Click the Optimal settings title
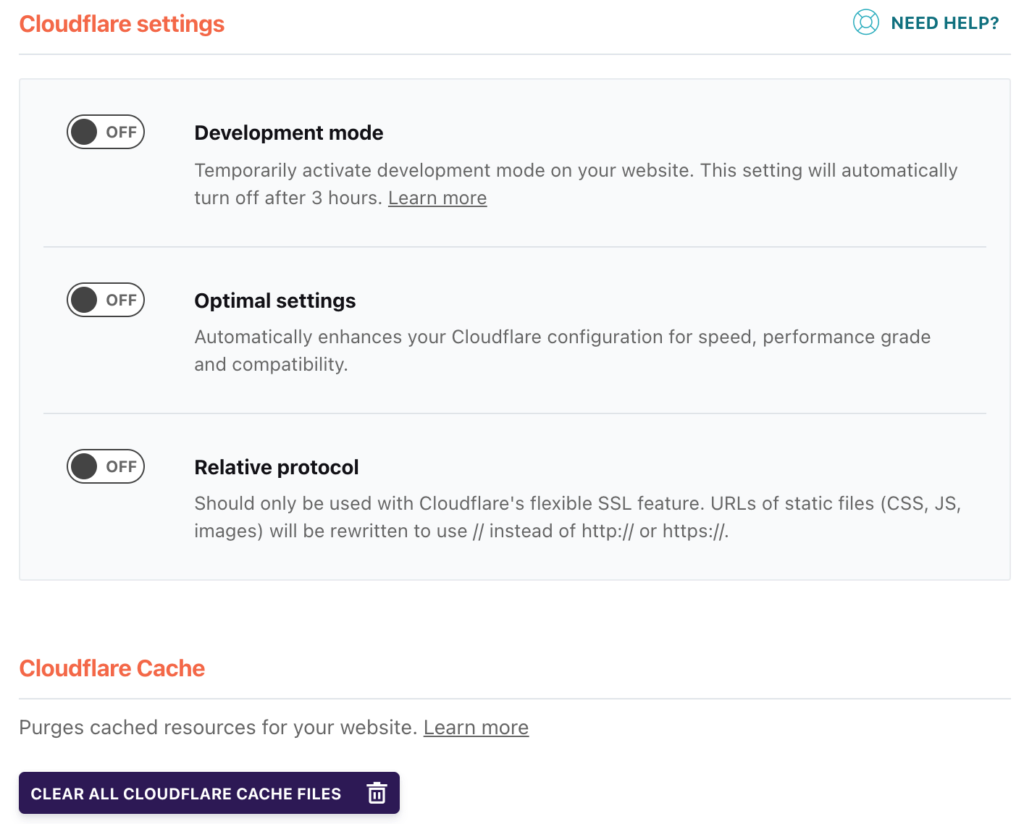Viewport: 1024px width, 824px height. (x=275, y=301)
